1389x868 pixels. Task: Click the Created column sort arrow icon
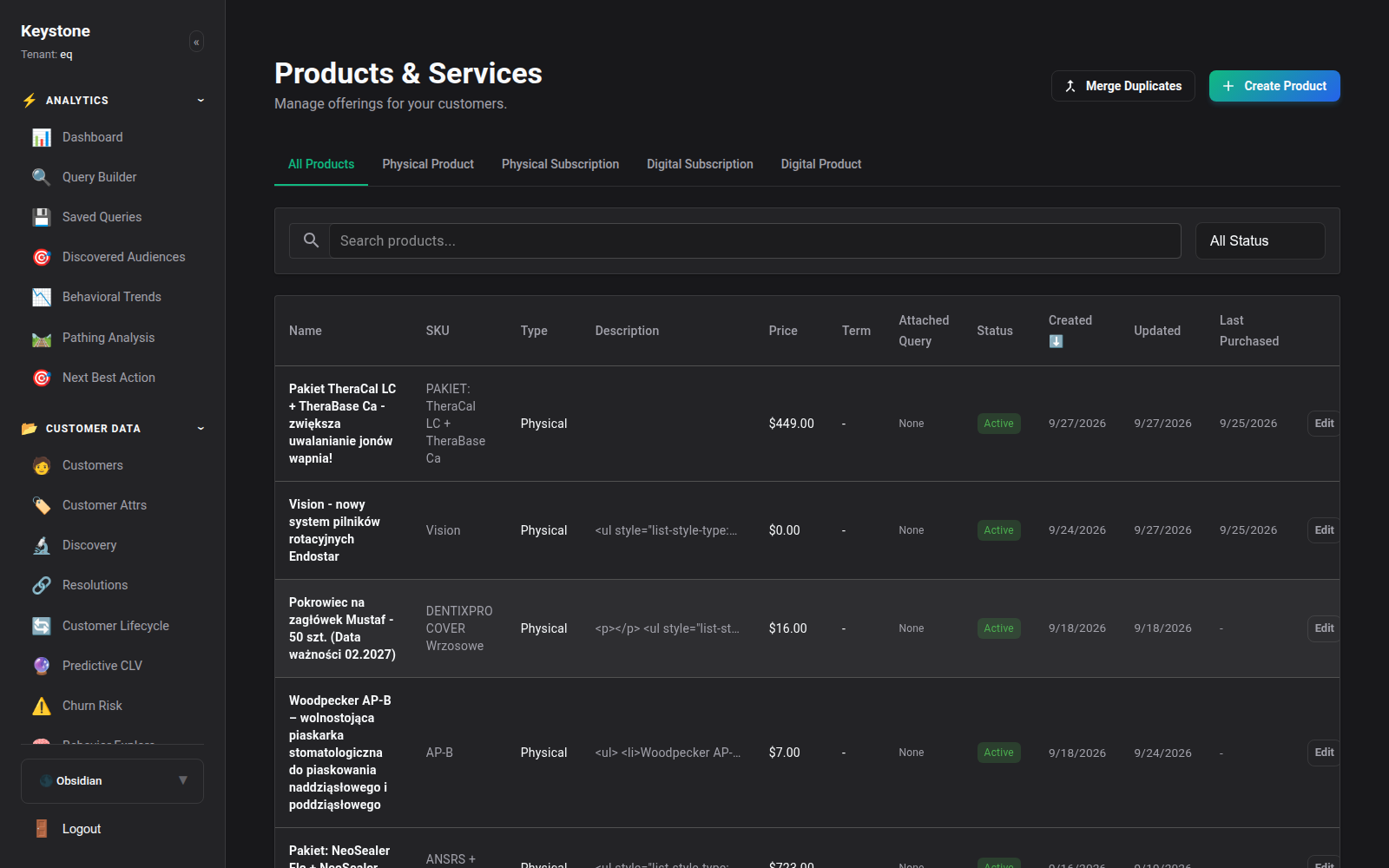(x=1056, y=341)
